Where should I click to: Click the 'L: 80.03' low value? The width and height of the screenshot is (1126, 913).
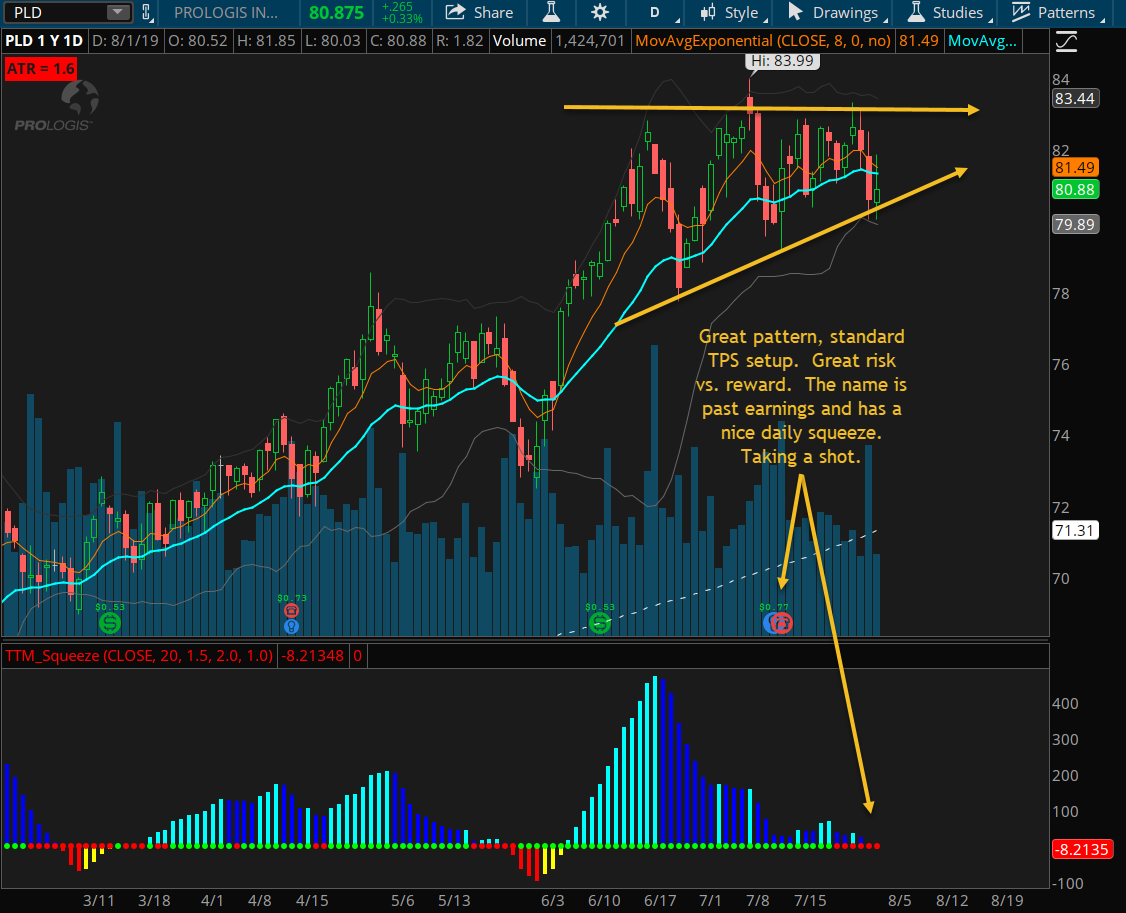click(x=332, y=41)
